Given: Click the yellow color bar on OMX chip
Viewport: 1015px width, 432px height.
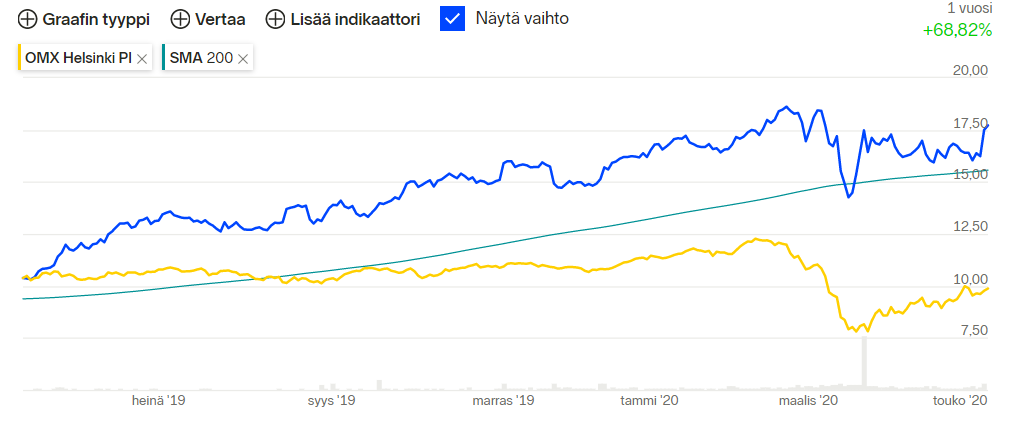Looking at the screenshot, I should 20,58.
